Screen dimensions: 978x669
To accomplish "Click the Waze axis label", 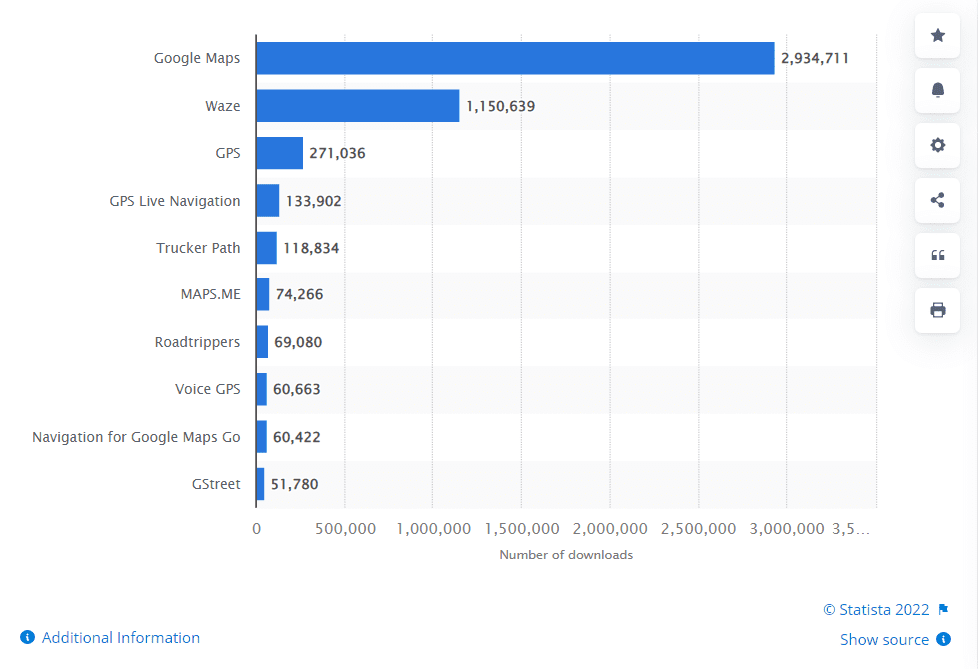I will [223, 106].
